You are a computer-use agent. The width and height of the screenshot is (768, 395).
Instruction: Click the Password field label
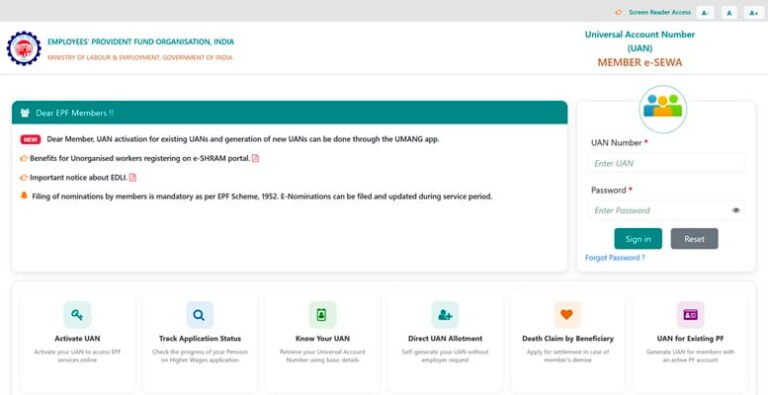pos(609,190)
